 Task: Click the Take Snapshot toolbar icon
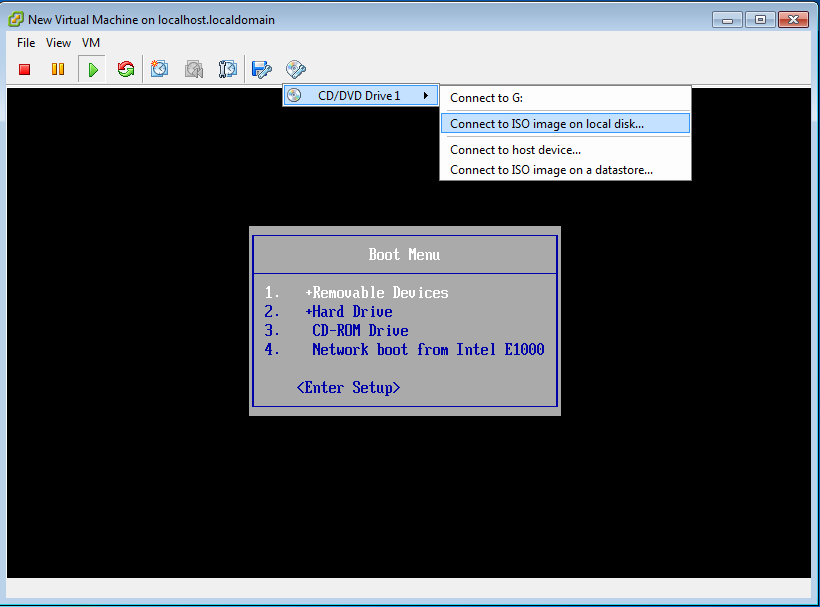click(x=160, y=69)
